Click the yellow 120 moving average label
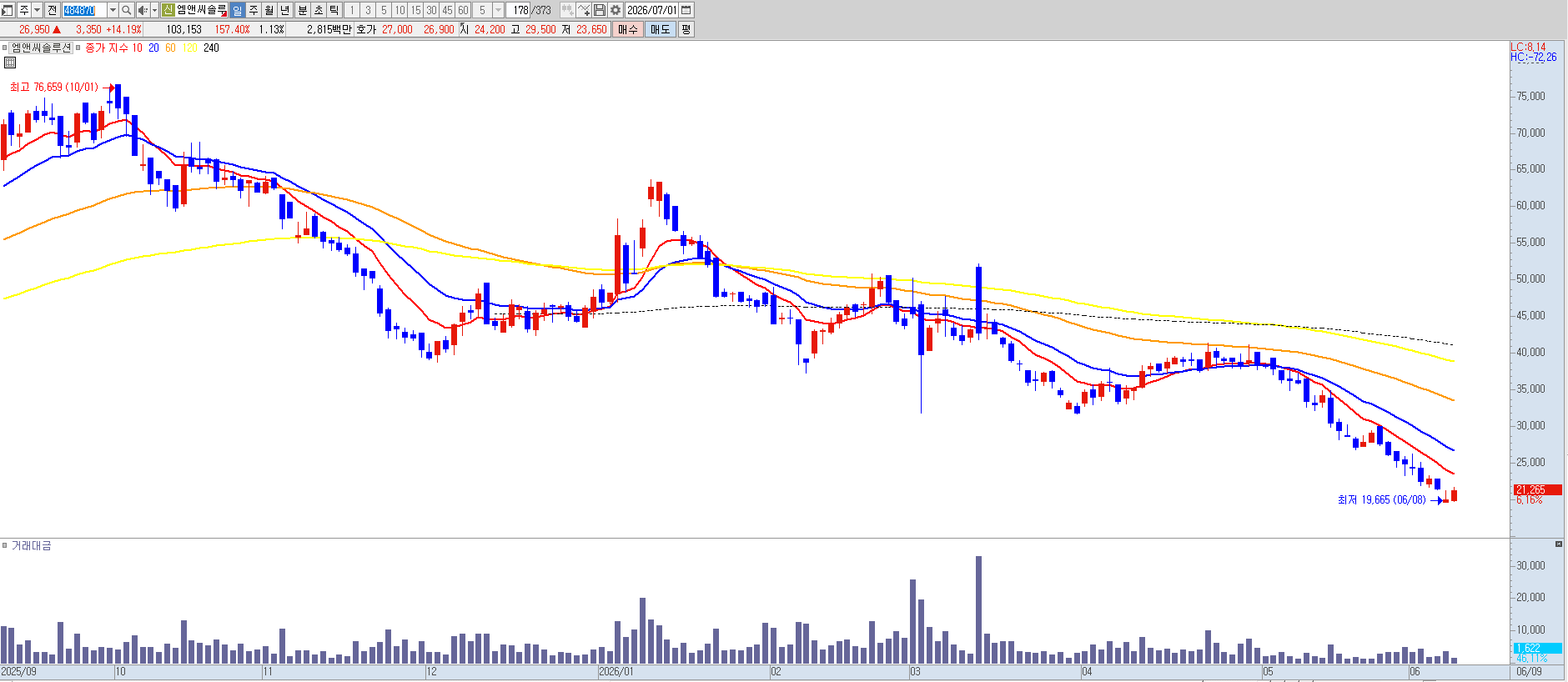The image size is (1568, 682). click(190, 48)
